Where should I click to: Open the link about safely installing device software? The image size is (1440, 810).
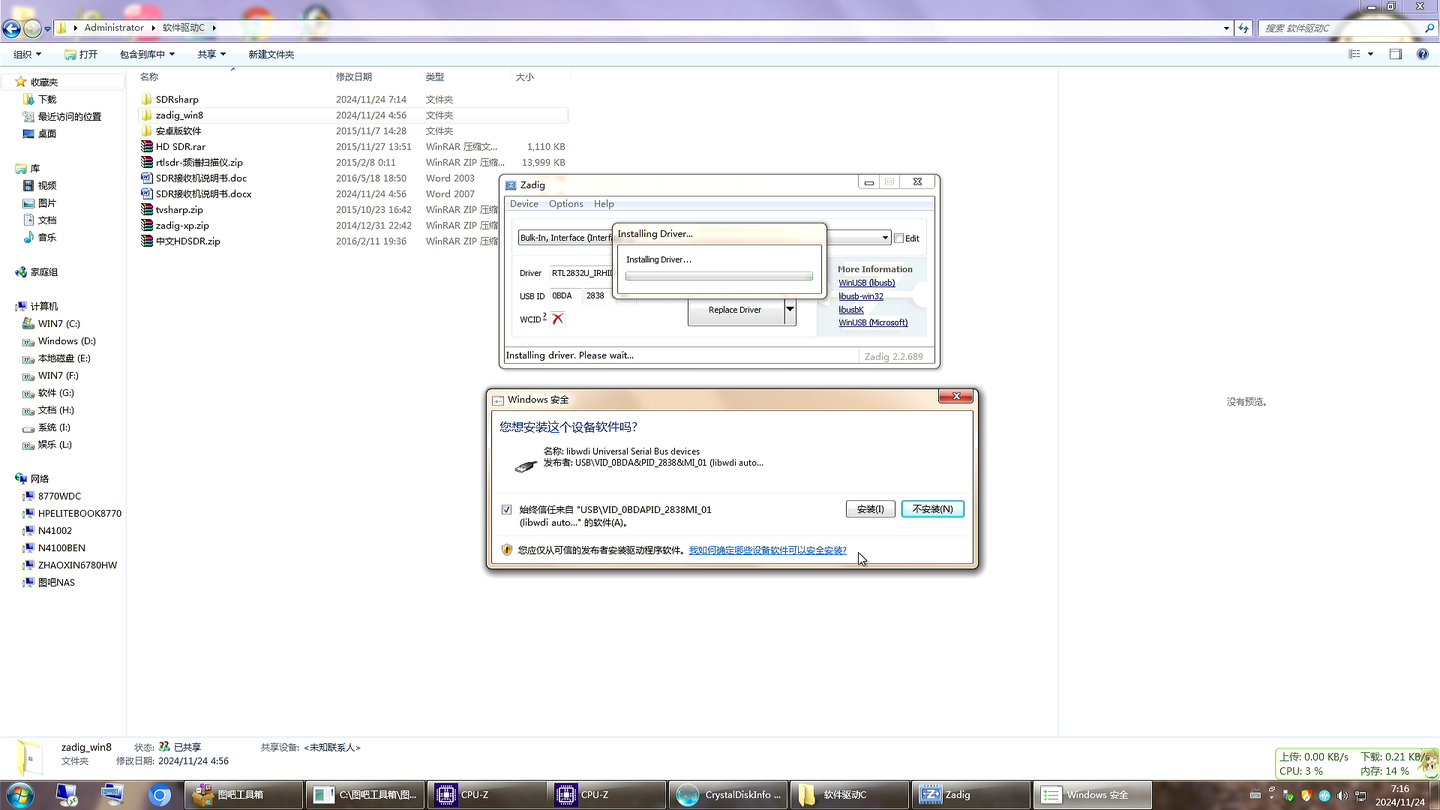click(768, 550)
